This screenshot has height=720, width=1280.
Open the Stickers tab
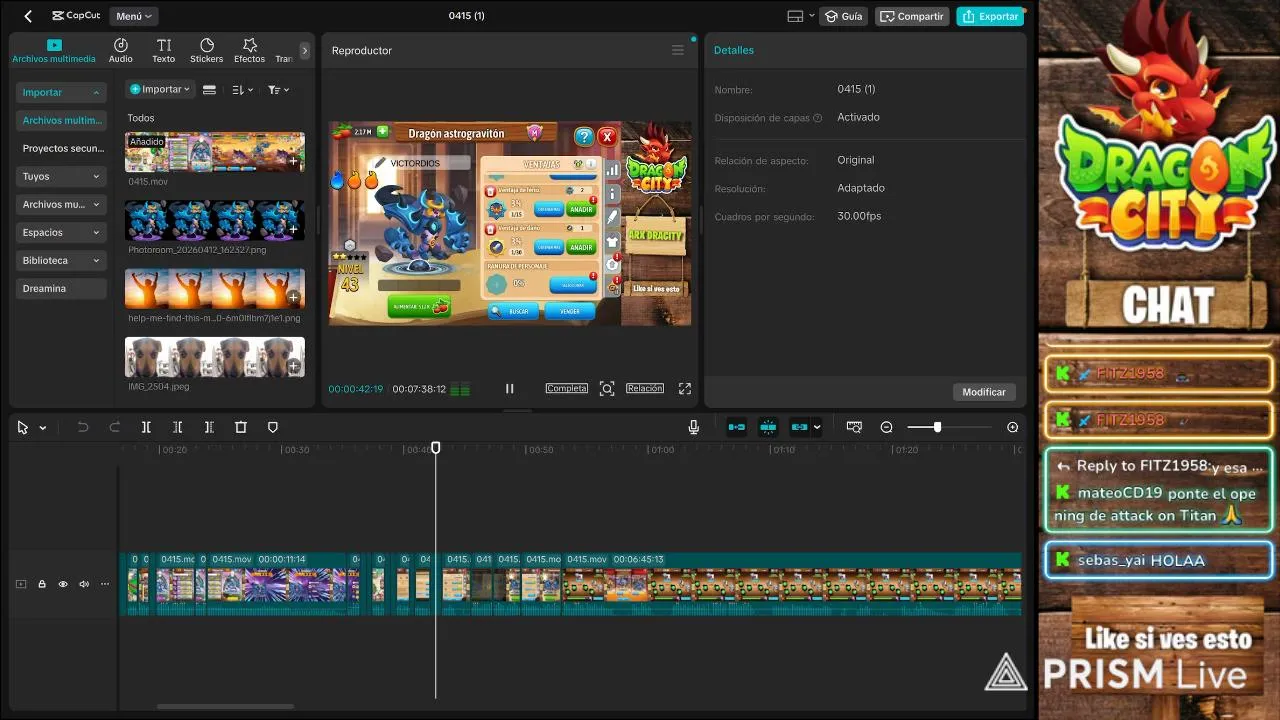(207, 51)
